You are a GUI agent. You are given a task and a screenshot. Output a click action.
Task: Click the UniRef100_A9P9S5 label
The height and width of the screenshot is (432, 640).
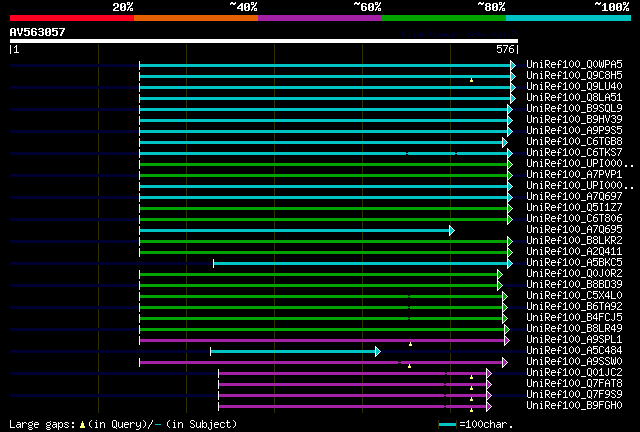pos(574,130)
